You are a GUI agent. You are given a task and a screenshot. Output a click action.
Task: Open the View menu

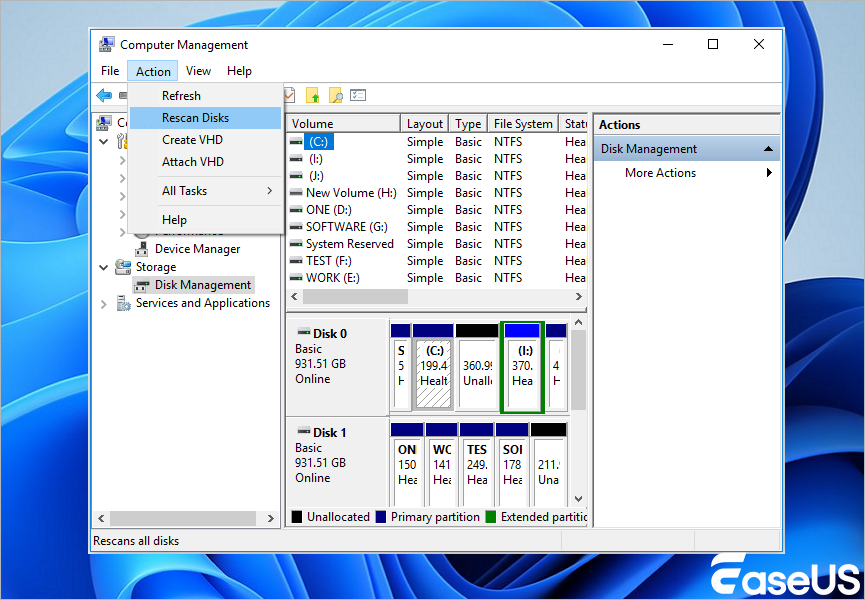tap(197, 71)
